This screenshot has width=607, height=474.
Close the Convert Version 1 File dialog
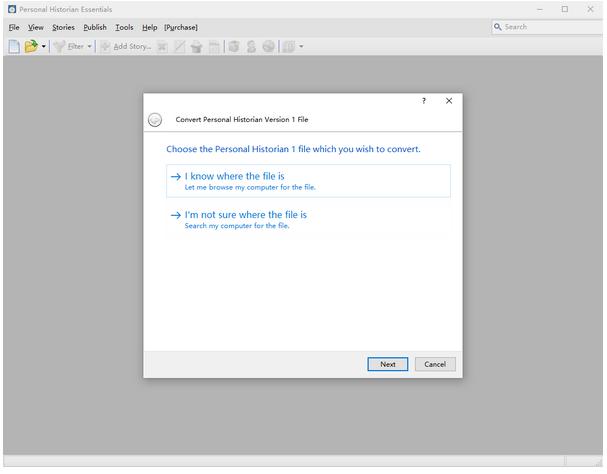(x=449, y=101)
